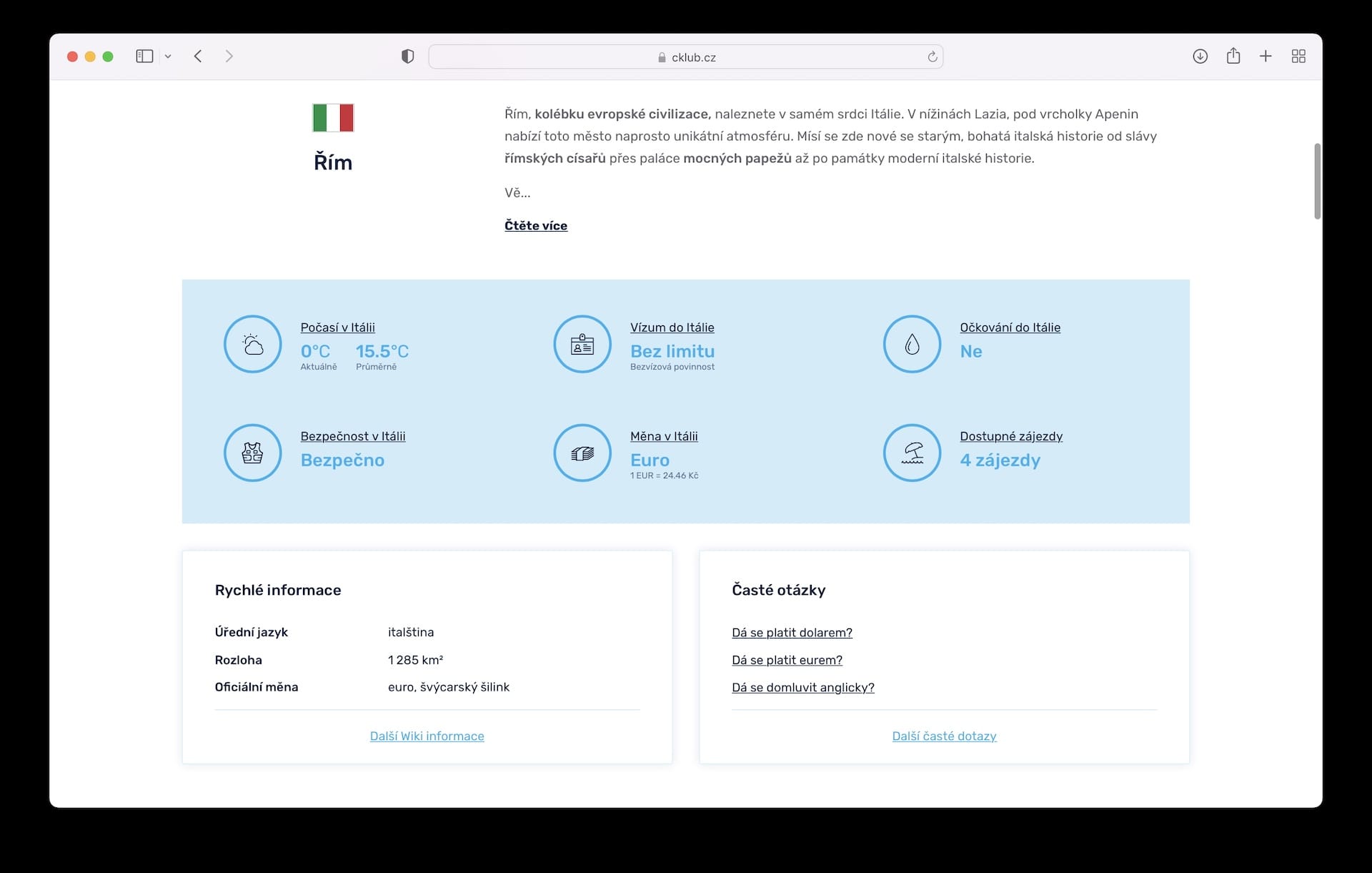This screenshot has height=873, width=1372.
Task: Click the safety vest icon
Action: [253, 453]
